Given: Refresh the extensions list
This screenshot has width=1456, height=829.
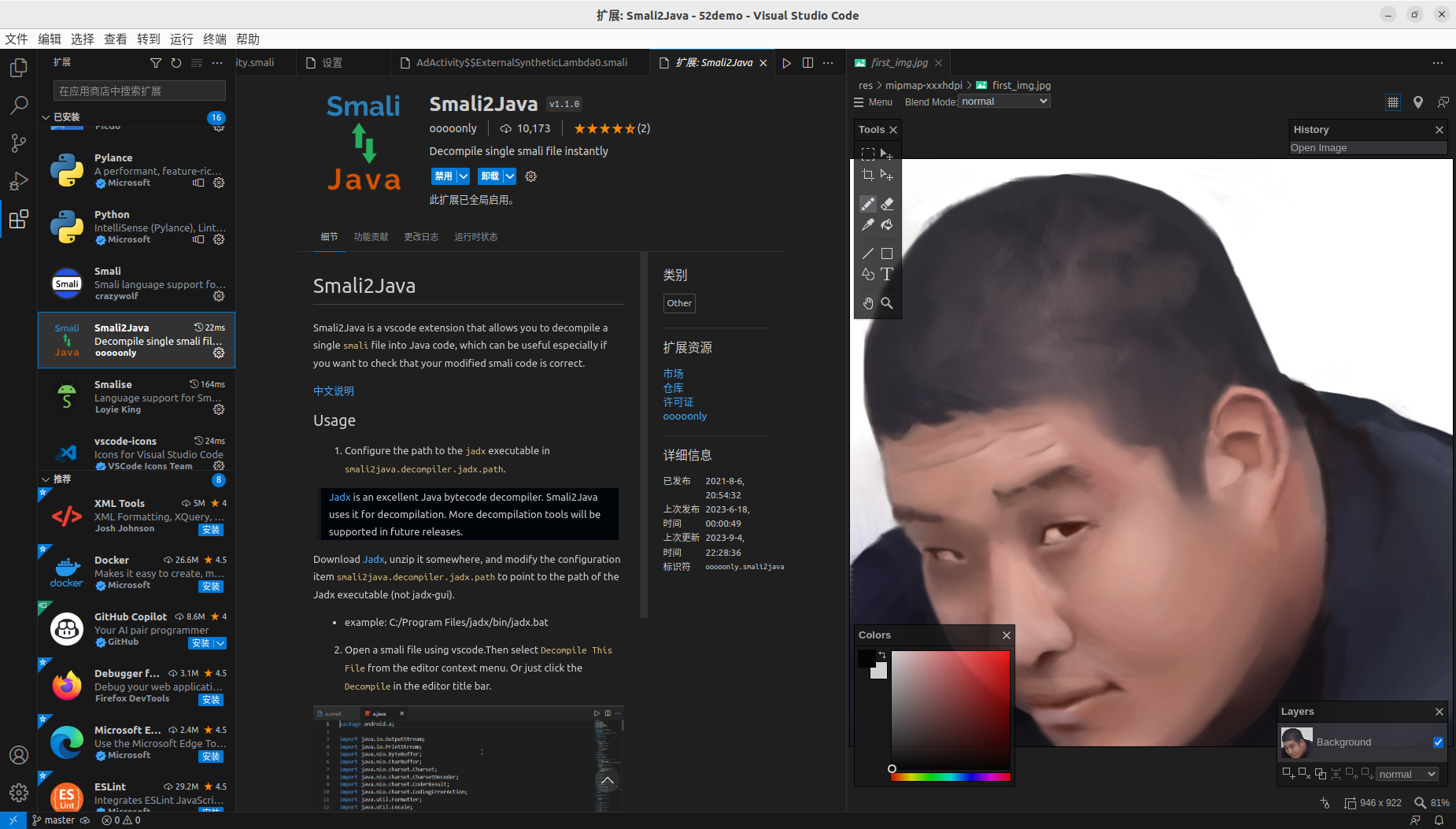Looking at the screenshot, I should [x=176, y=63].
